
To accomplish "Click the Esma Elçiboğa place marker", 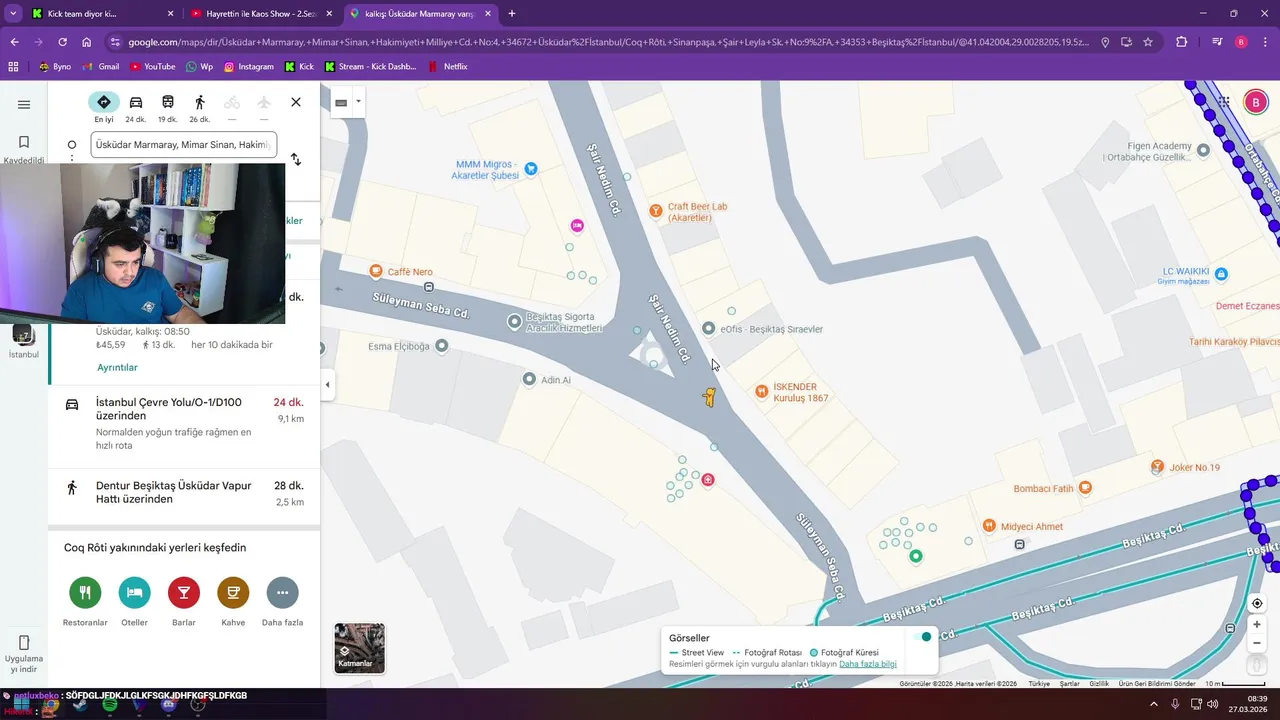I will [442, 346].
